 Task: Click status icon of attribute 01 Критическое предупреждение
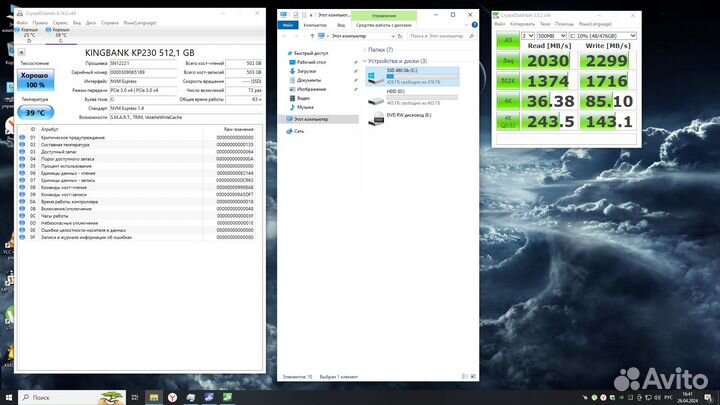click(22, 137)
